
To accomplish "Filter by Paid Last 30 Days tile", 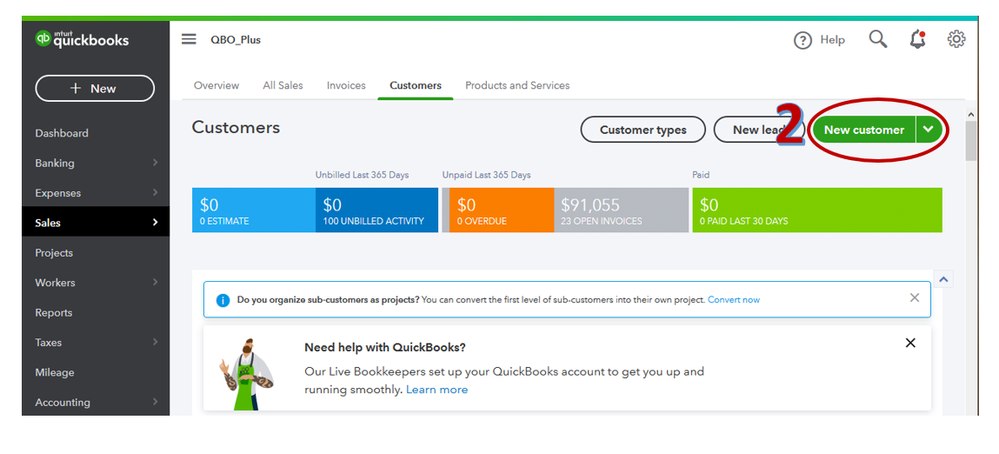I will coord(817,210).
